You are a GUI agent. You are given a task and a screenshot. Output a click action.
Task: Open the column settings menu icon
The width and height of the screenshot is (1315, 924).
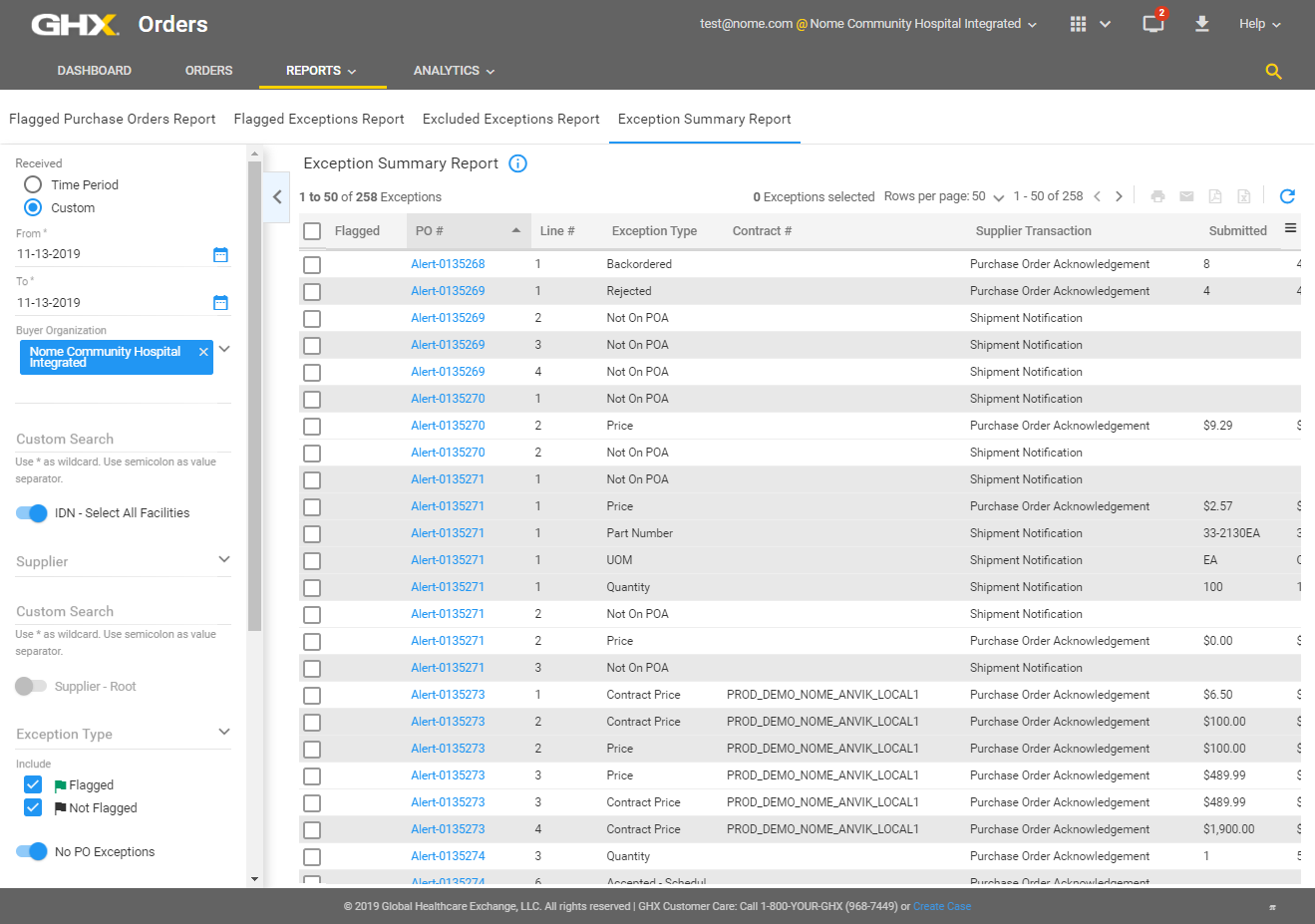(1290, 228)
